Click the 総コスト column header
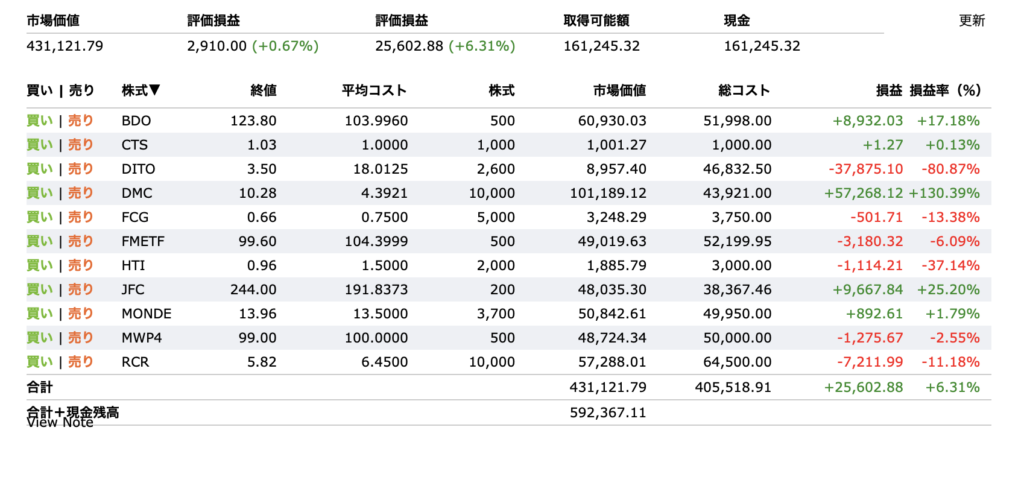This screenshot has width=1024, height=480. [x=743, y=90]
